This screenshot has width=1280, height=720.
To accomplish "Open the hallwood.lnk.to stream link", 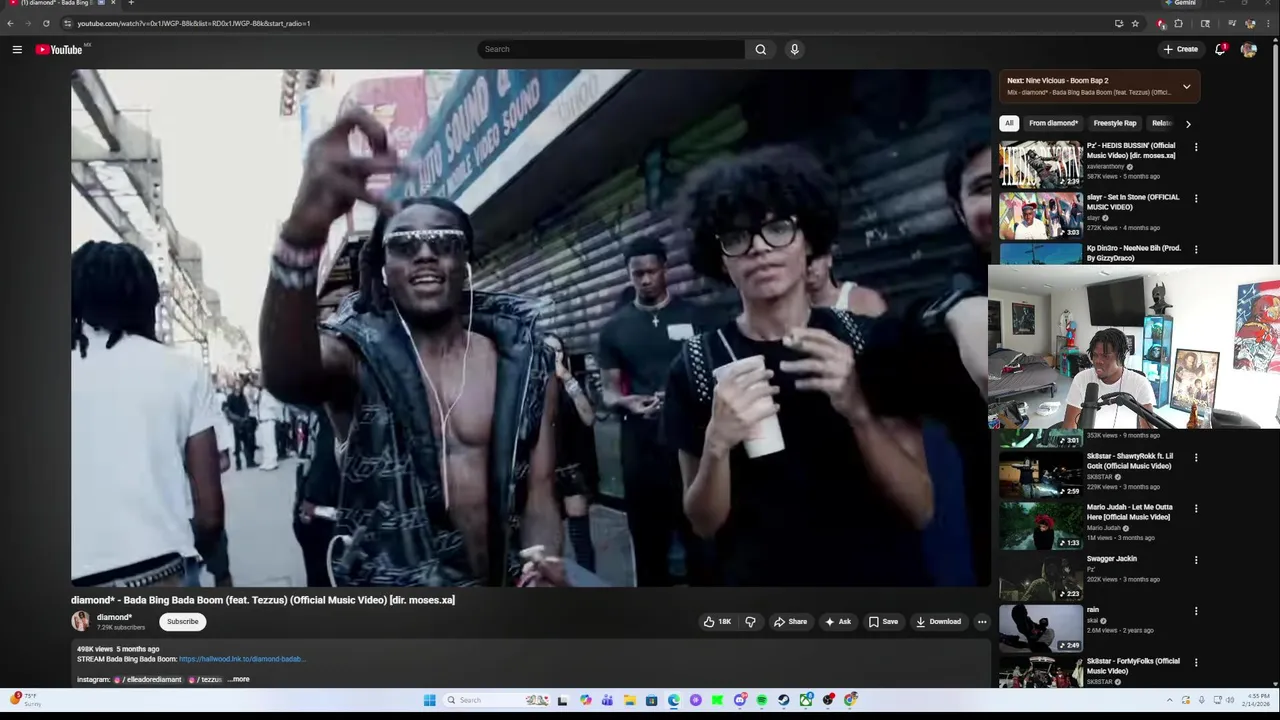I will click(x=241, y=659).
